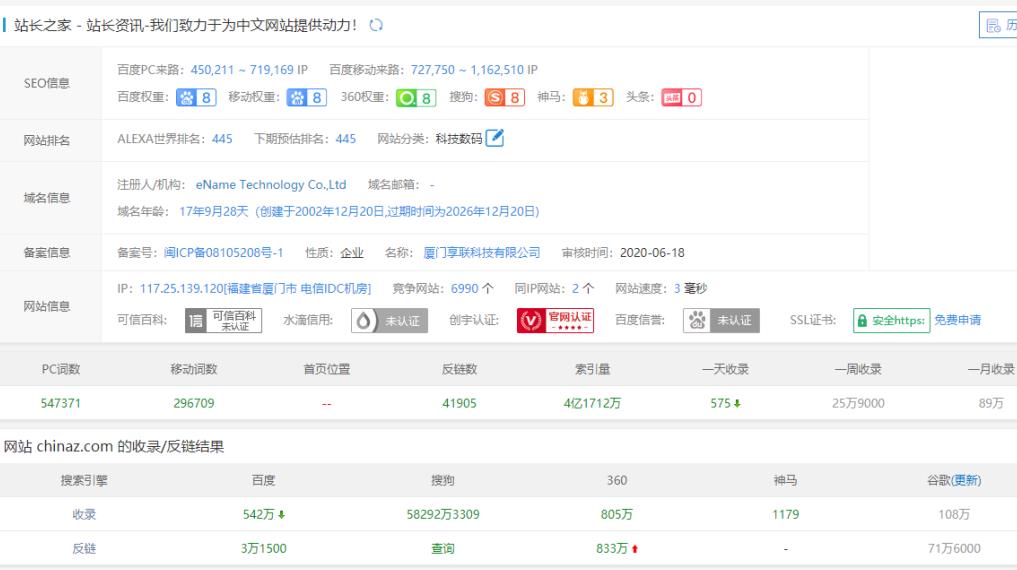
Task: Open 360 indexed count 805万
Action: click(616, 514)
